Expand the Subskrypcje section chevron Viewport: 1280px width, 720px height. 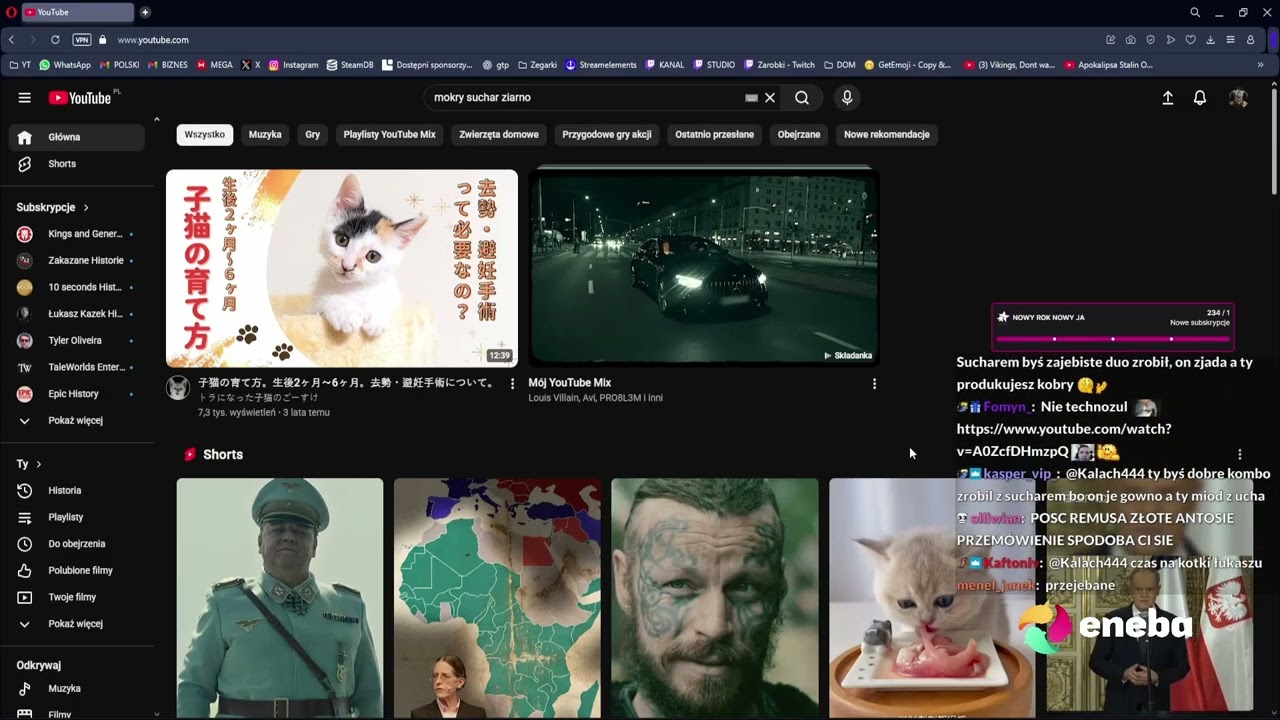86,208
